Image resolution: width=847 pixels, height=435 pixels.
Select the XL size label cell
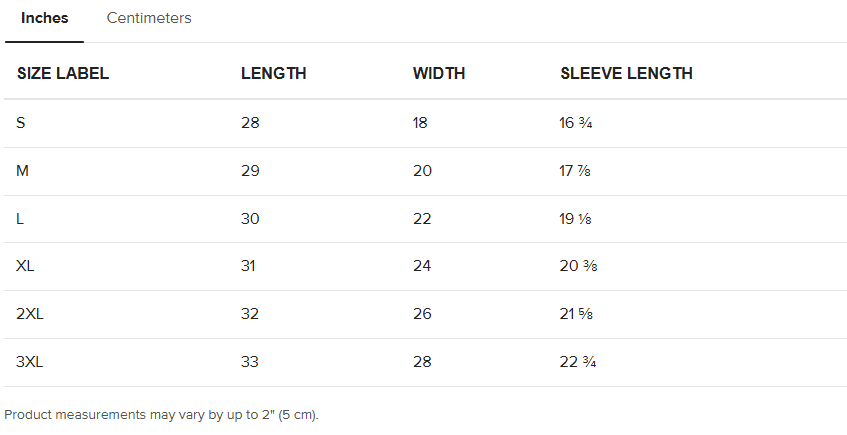coord(26,266)
